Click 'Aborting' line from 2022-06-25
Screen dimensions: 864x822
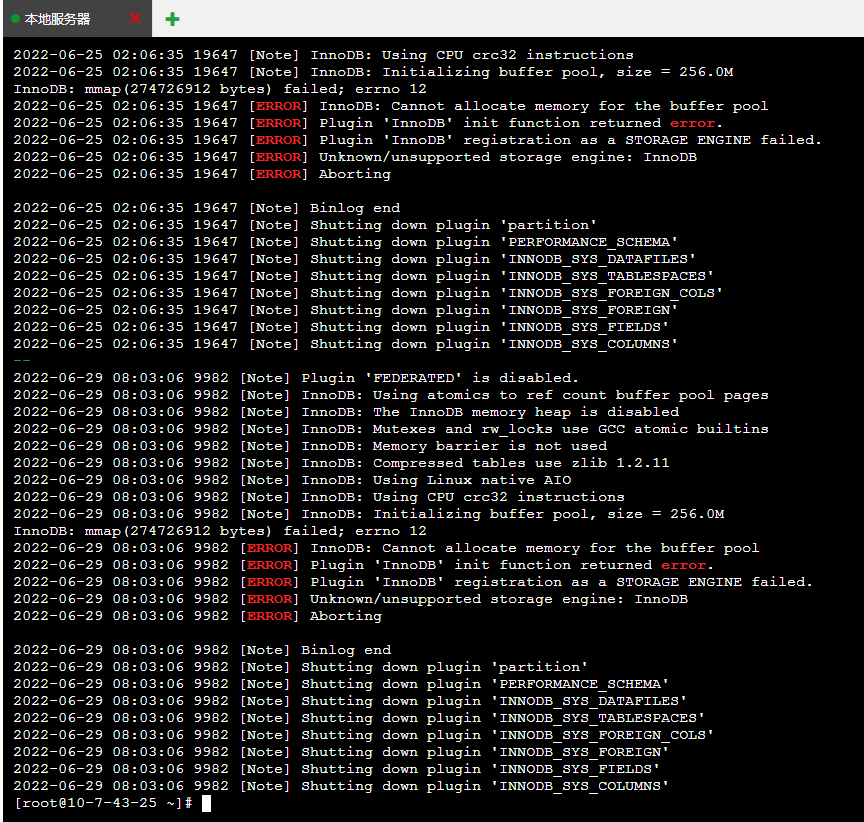click(x=355, y=174)
